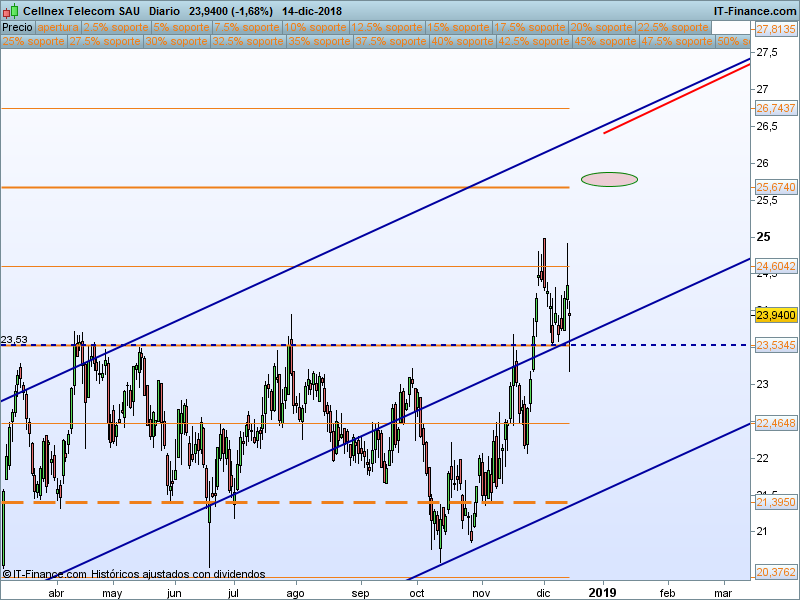The height and width of the screenshot is (600, 800).
Task: Click the 24,6042 price level tag
Action: pyautogui.click(x=776, y=266)
